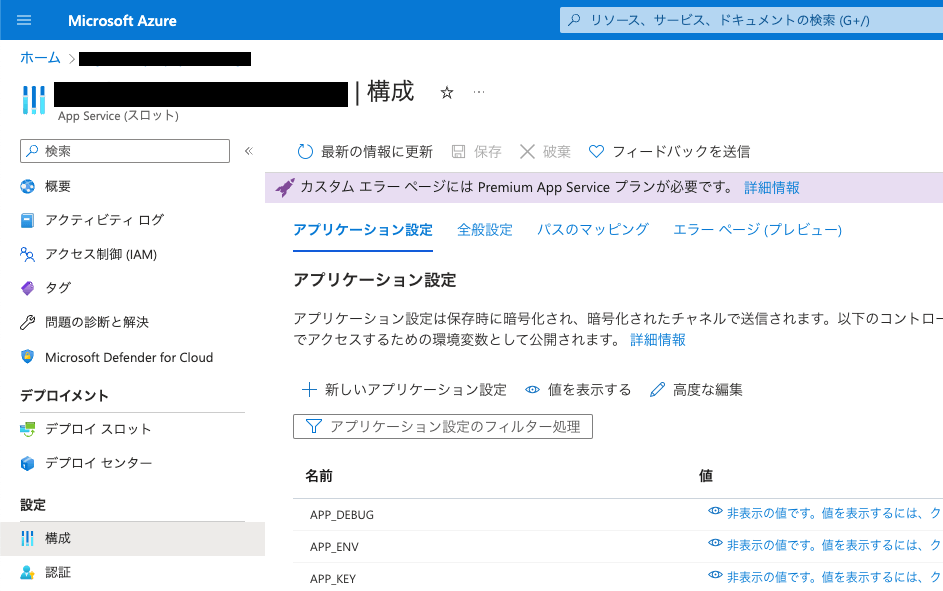The height and width of the screenshot is (591, 943).
Task: Select the APP_KEY setting name
Action: pyautogui.click(x=333, y=578)
